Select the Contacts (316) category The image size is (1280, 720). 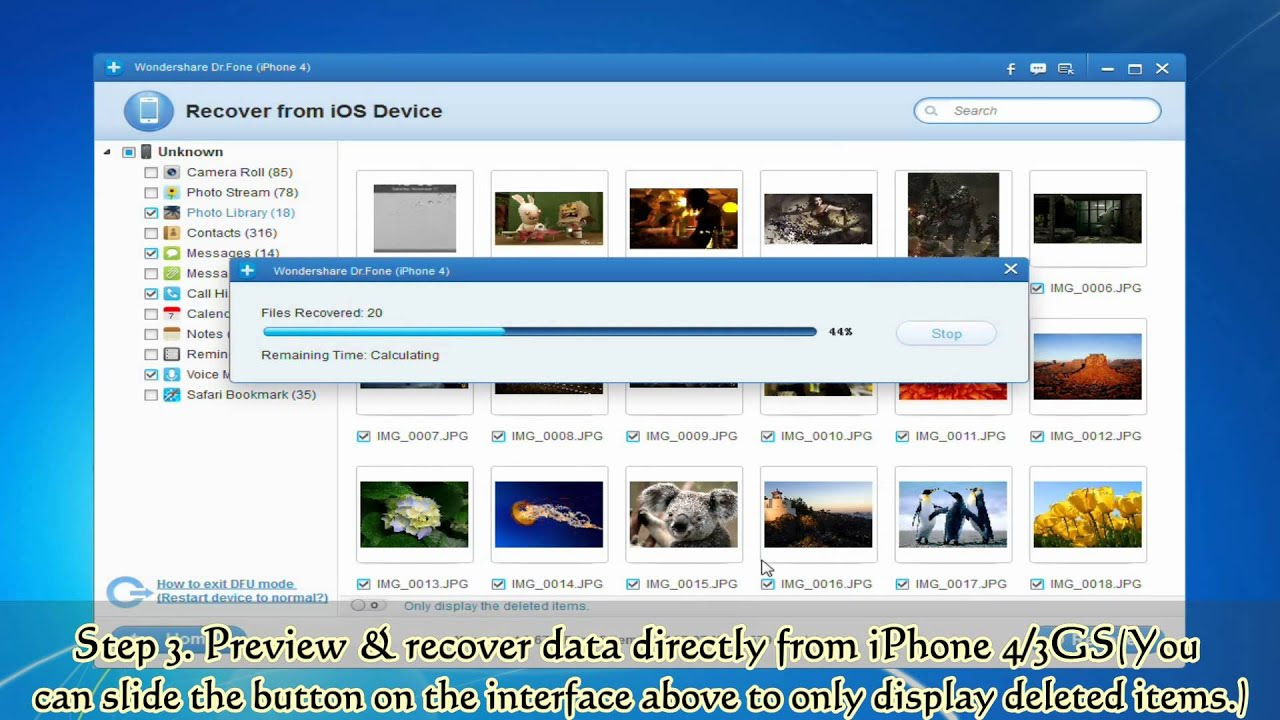point(231,233)
